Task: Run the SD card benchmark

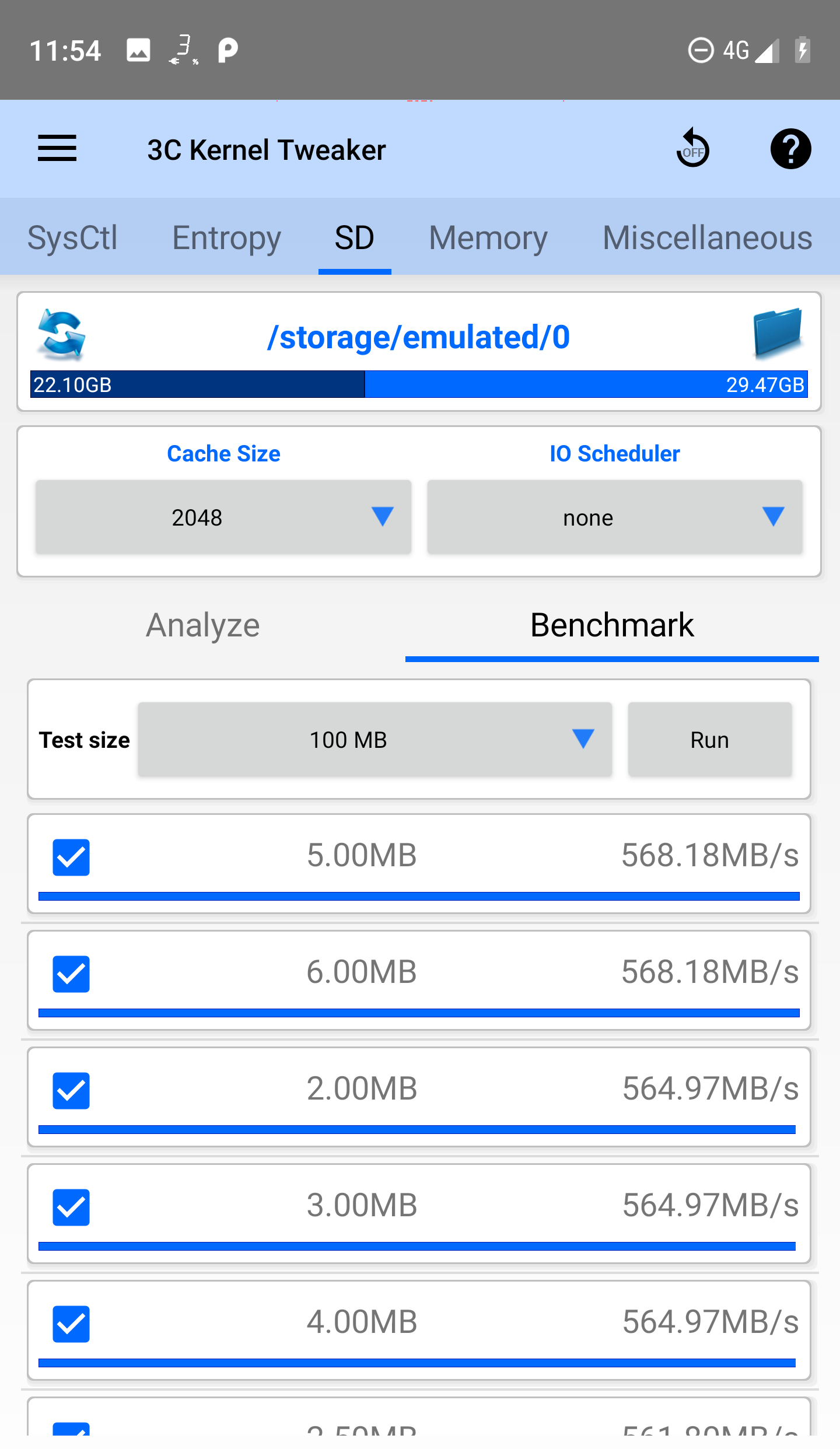Action: [709, 740]
